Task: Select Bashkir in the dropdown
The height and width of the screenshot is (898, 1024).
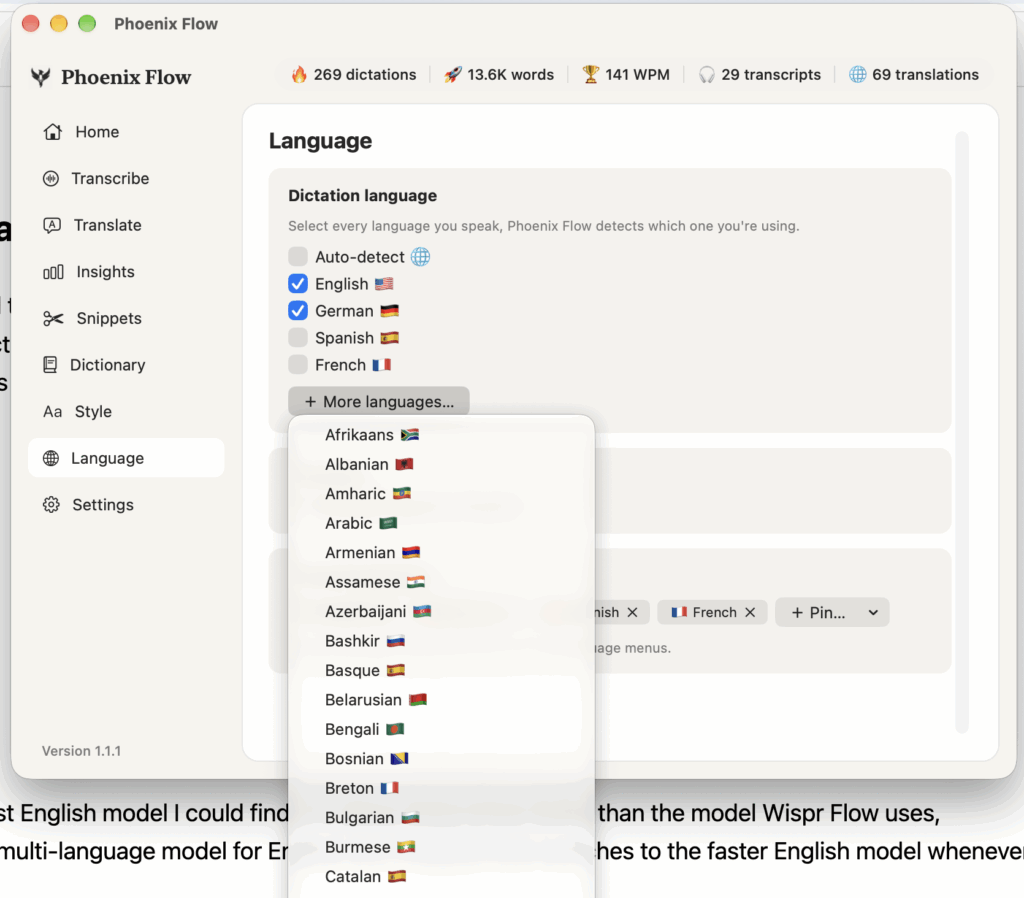Action: (x=441, y=641)
